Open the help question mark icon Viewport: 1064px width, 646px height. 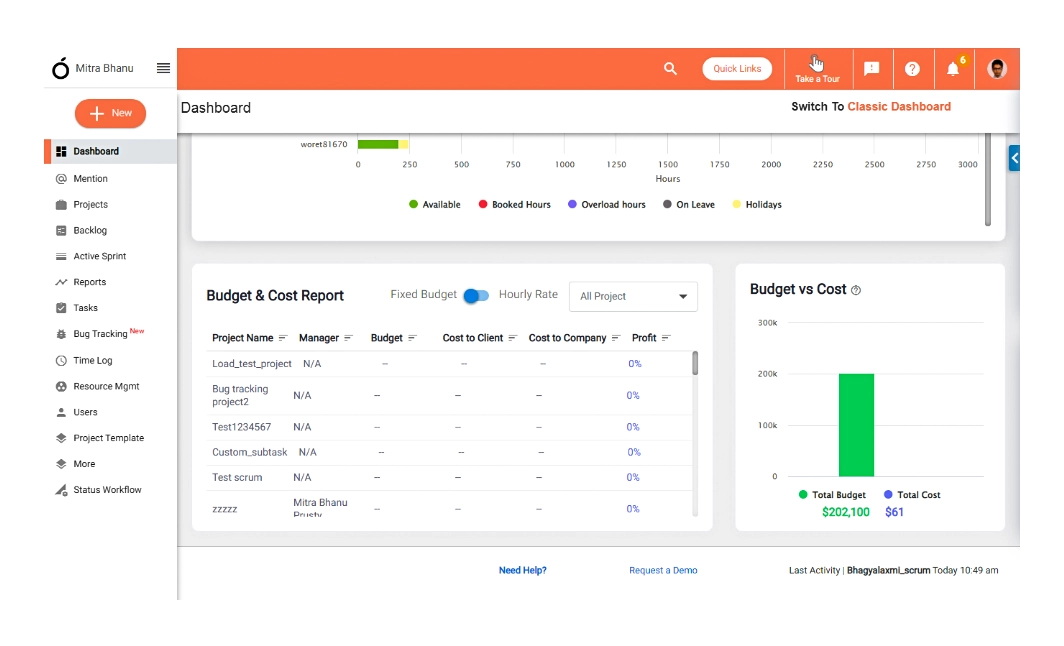(x=912, y=68)
